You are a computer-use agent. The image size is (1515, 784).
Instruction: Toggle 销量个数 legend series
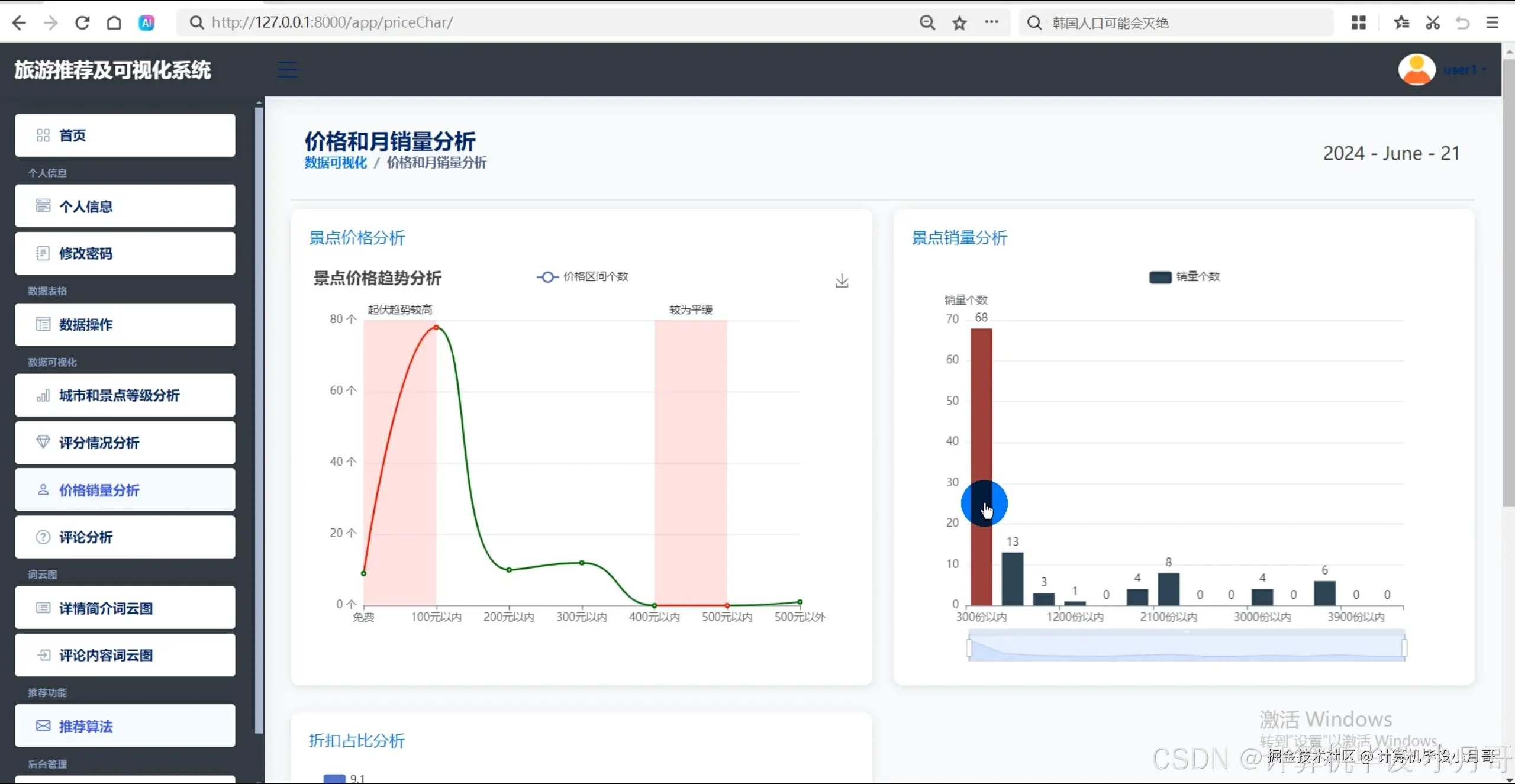pos(1184,276)
